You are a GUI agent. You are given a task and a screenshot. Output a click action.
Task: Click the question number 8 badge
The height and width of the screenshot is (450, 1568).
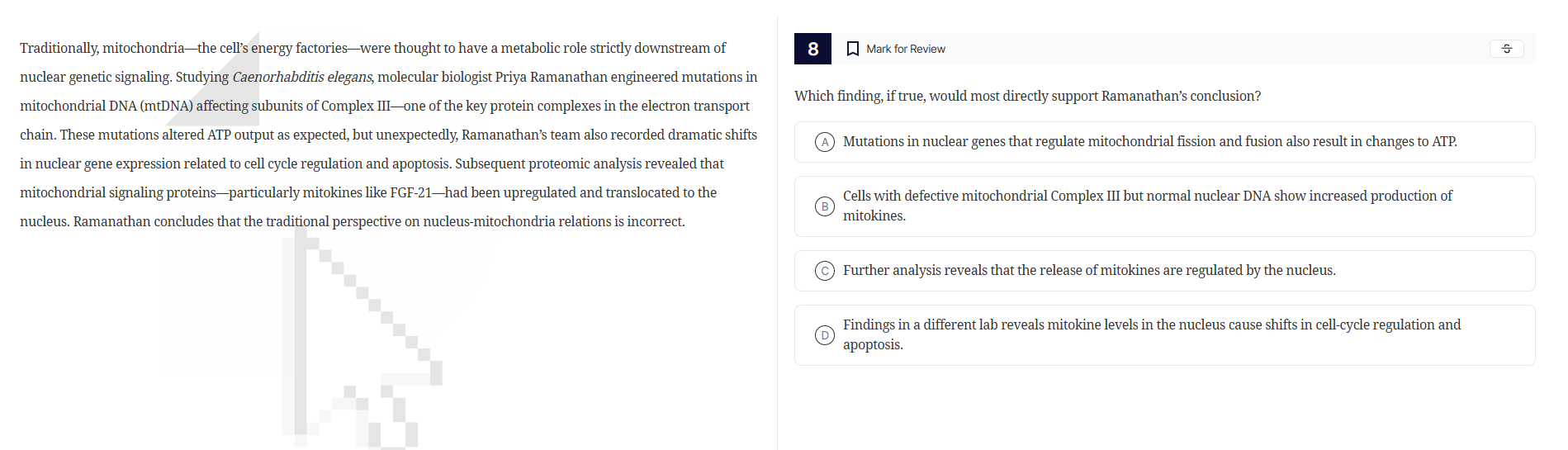click(812, 50)
